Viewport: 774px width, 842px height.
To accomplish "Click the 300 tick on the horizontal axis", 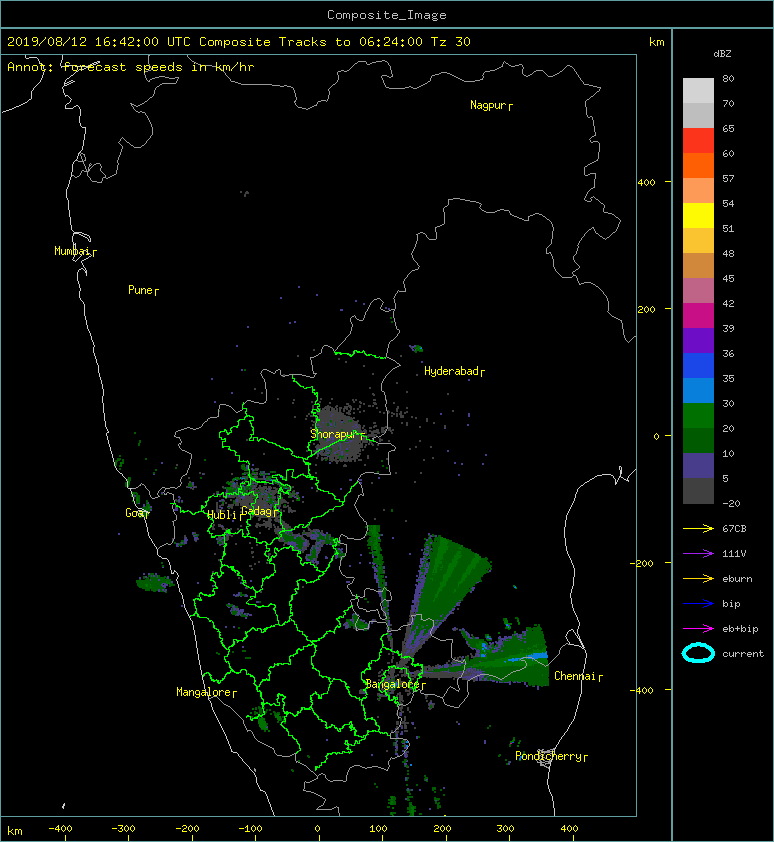I will 505,829.
